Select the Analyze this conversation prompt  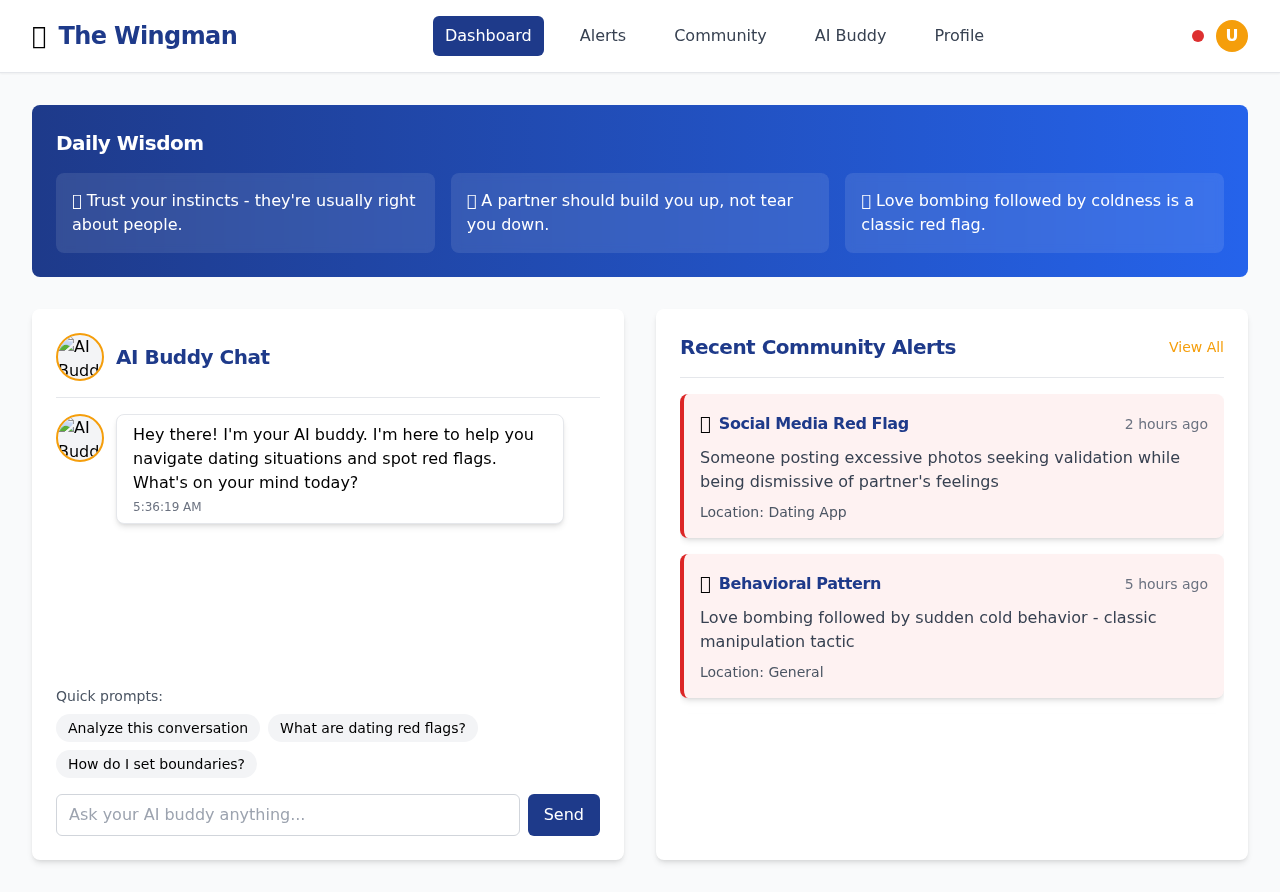[157, 728]
